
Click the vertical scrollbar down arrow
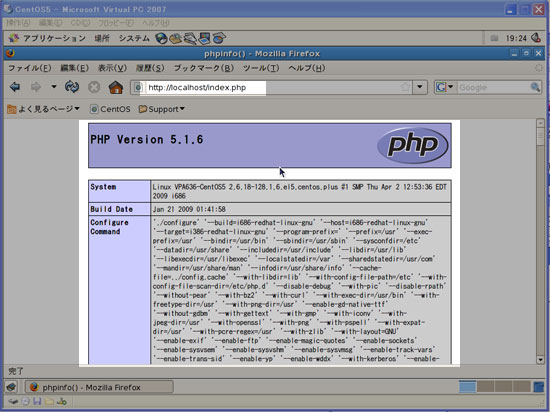[x=540, y=359]
